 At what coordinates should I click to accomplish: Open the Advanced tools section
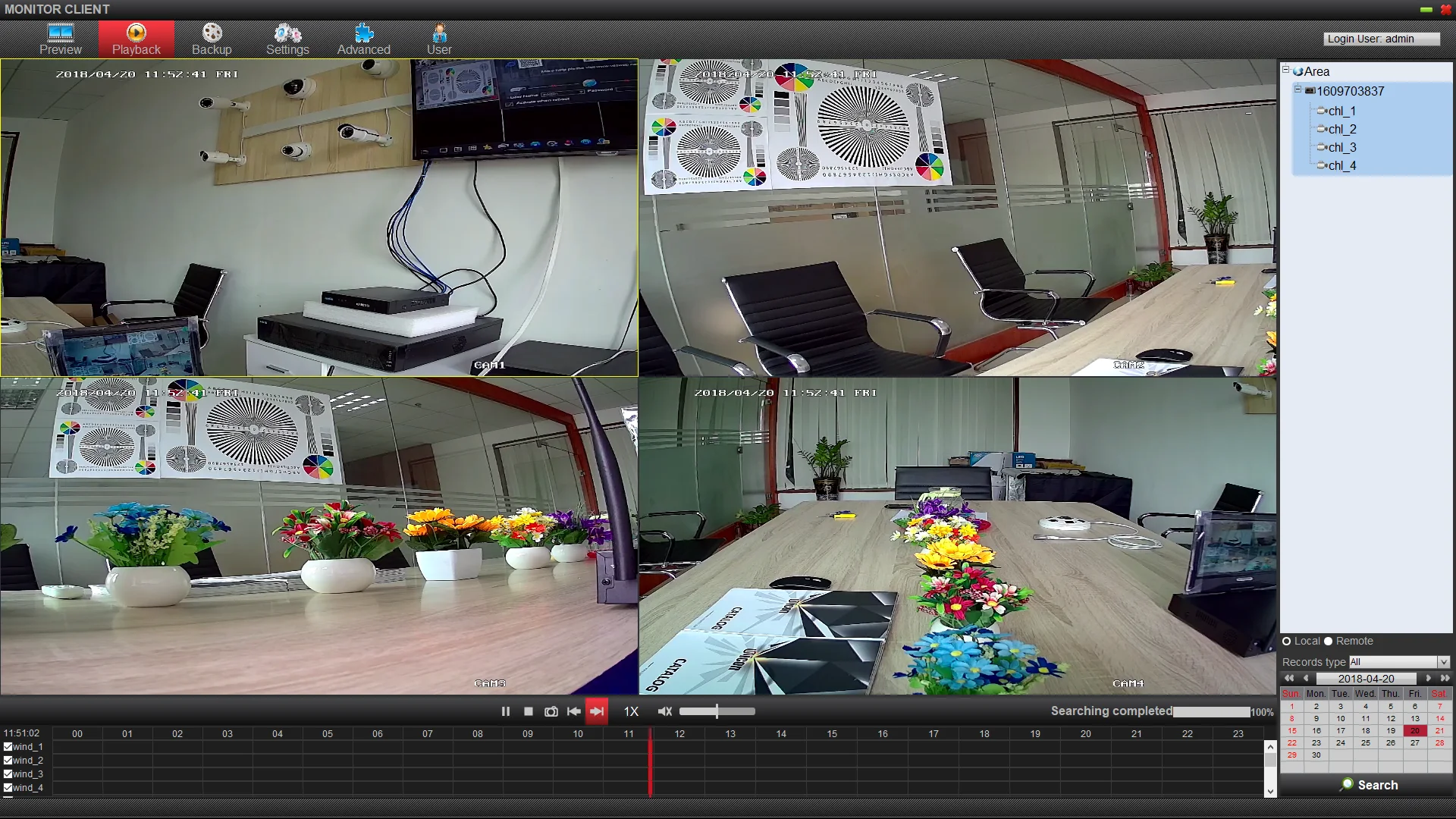point(364,39)
